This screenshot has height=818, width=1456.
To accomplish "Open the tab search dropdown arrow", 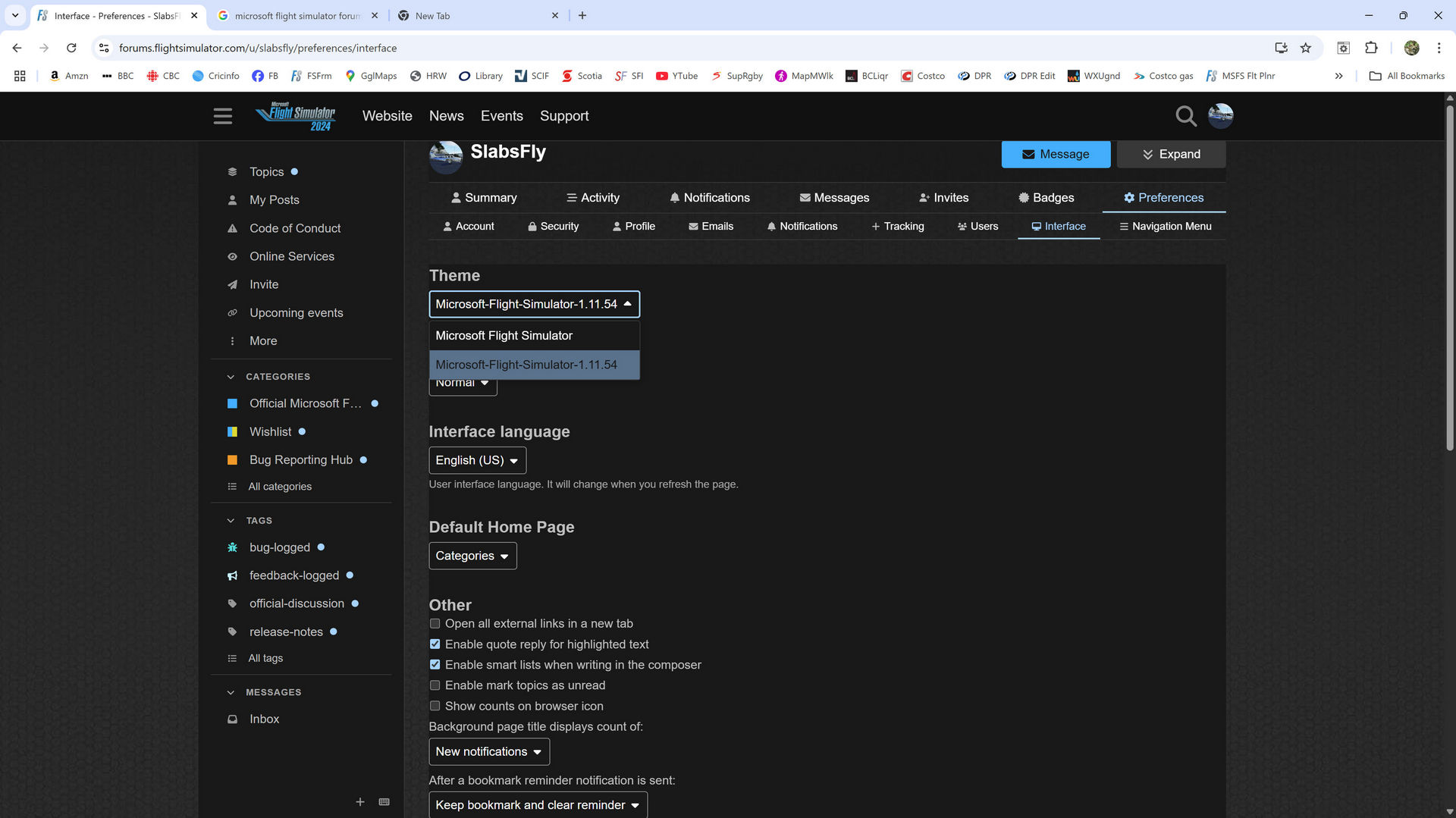I will click(14, 15).
